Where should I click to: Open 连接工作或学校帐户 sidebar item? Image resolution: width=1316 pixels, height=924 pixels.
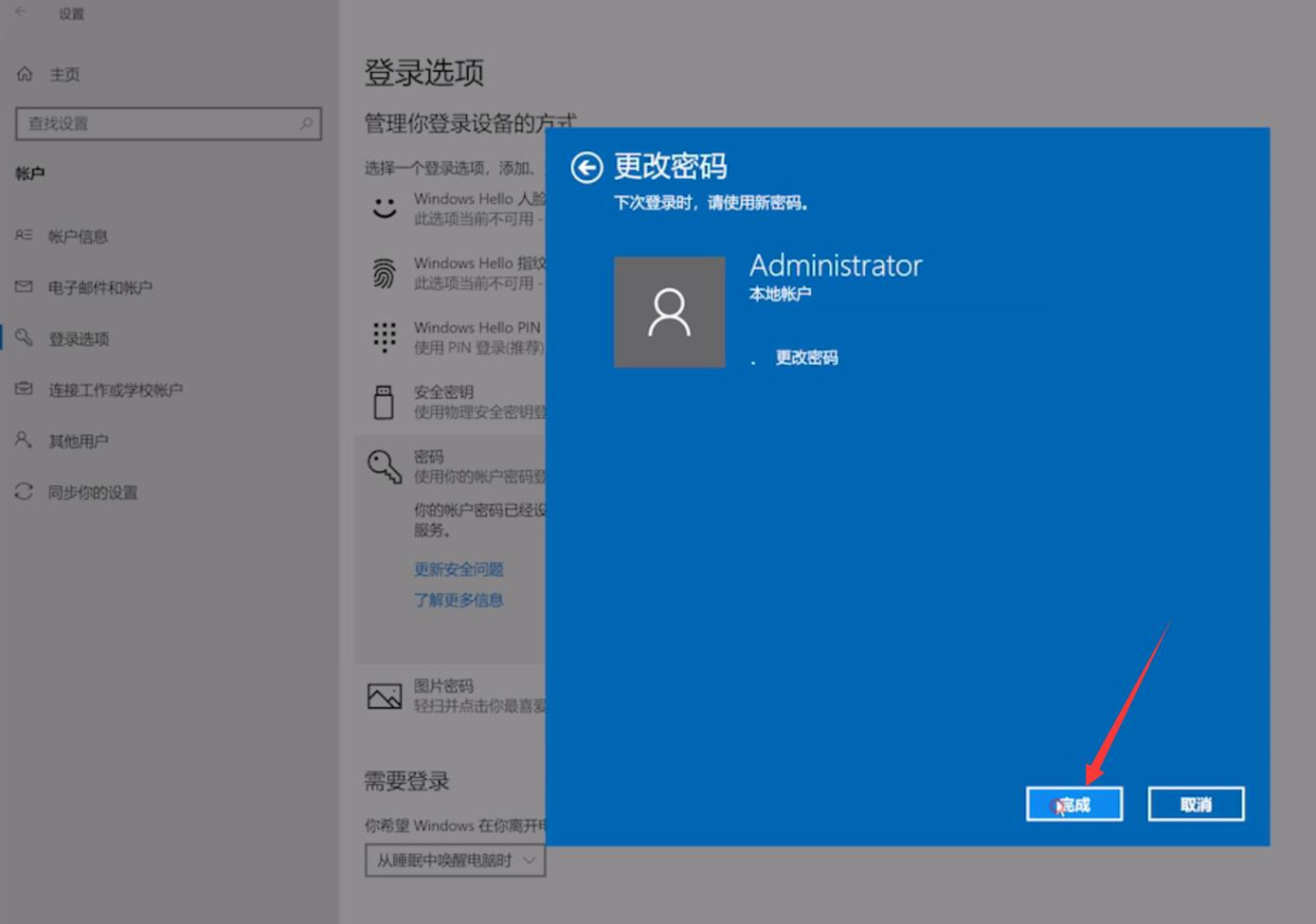[x=115, y=390]
